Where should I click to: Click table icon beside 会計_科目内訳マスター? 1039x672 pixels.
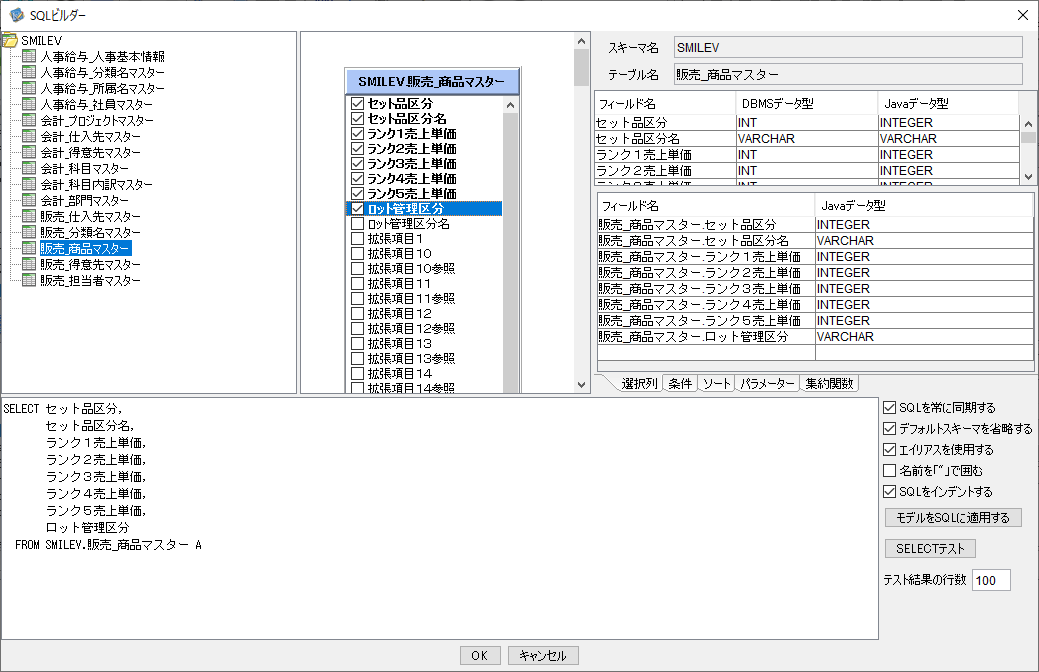pyautogui.click(x=29, y=184)
